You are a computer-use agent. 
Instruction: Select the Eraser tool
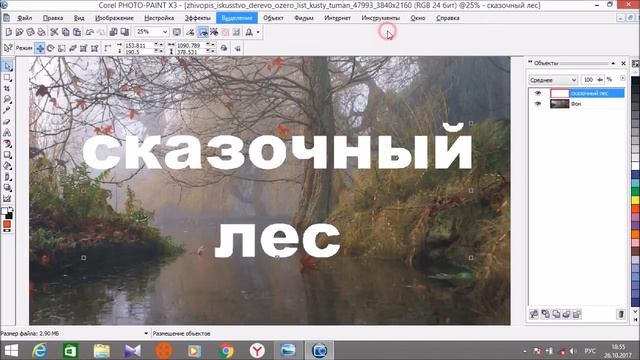(x=7, y=122)
